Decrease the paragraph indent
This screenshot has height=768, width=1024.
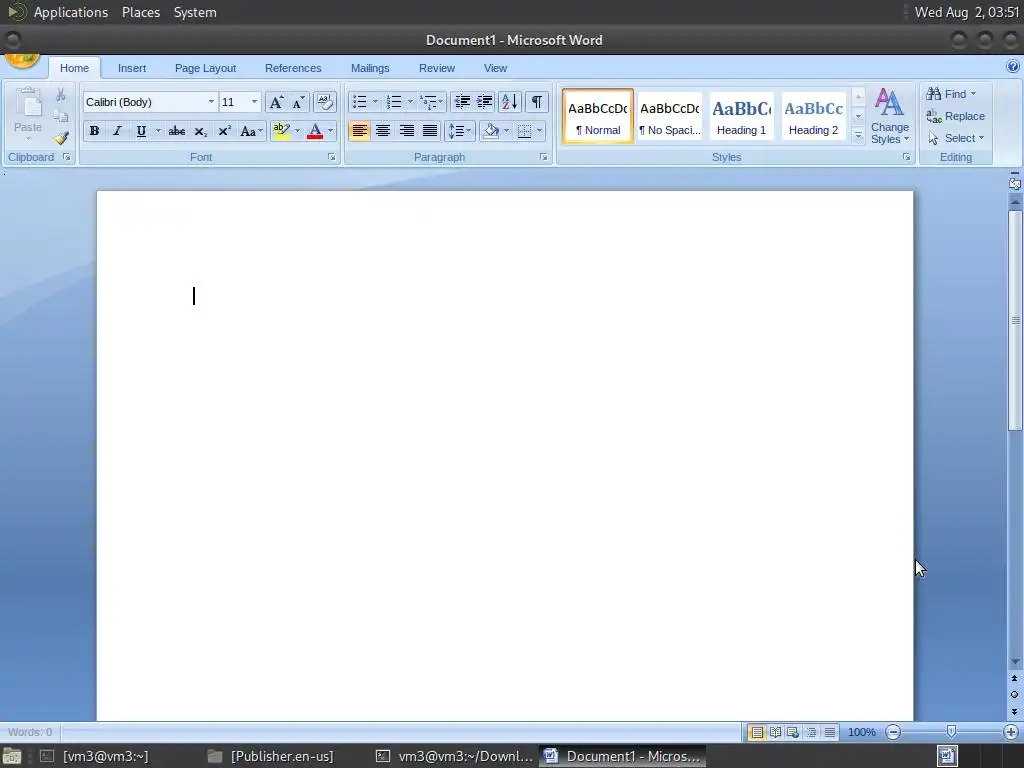coord(462,102)
